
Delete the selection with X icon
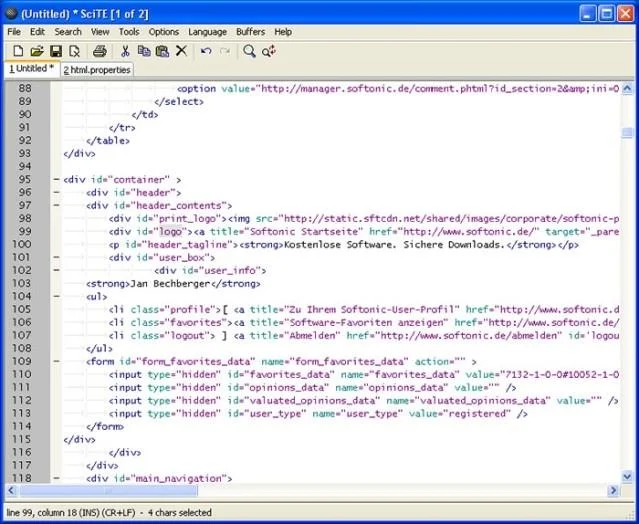click(x=181, y=51)
